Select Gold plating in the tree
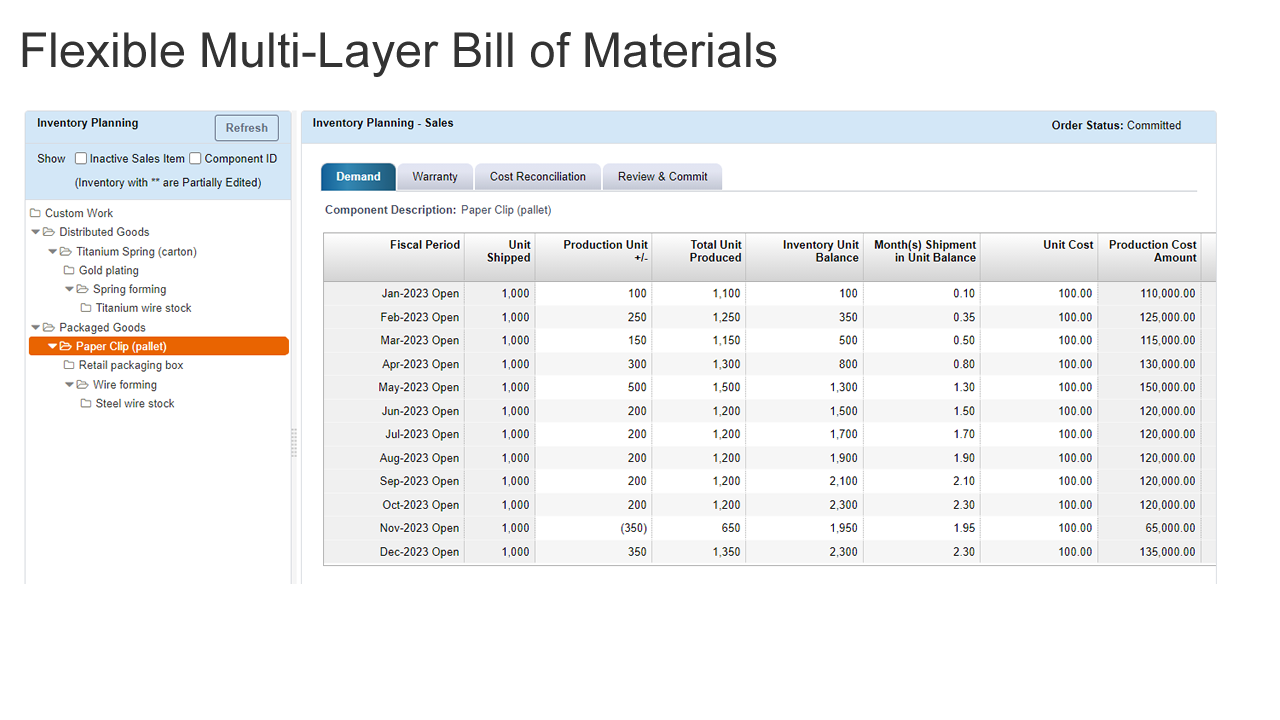The width and height of the screenshot is (1280, 720). click(x=109, y=270)
